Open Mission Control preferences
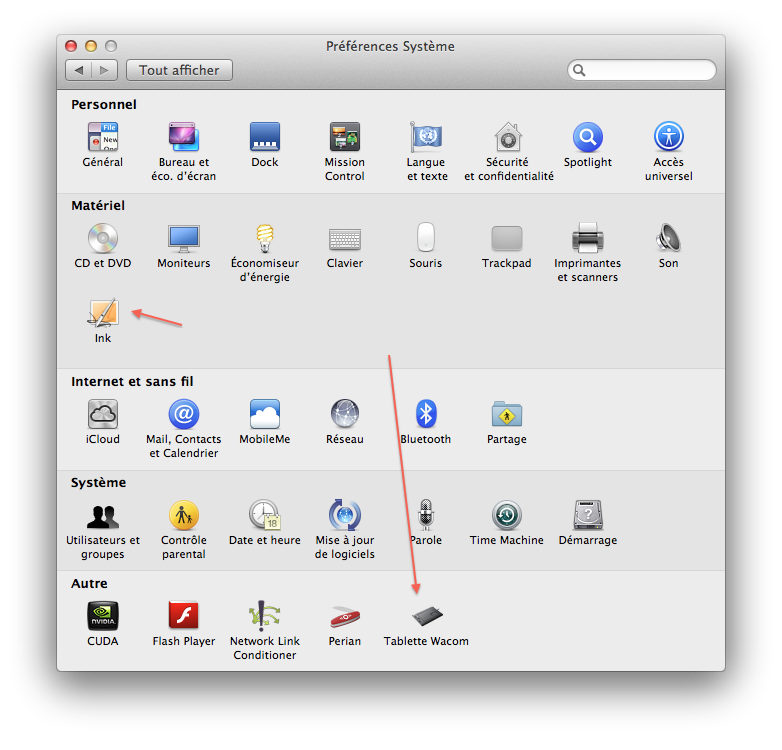The height and width of the screenshot is (750, 782). (344, 138)
